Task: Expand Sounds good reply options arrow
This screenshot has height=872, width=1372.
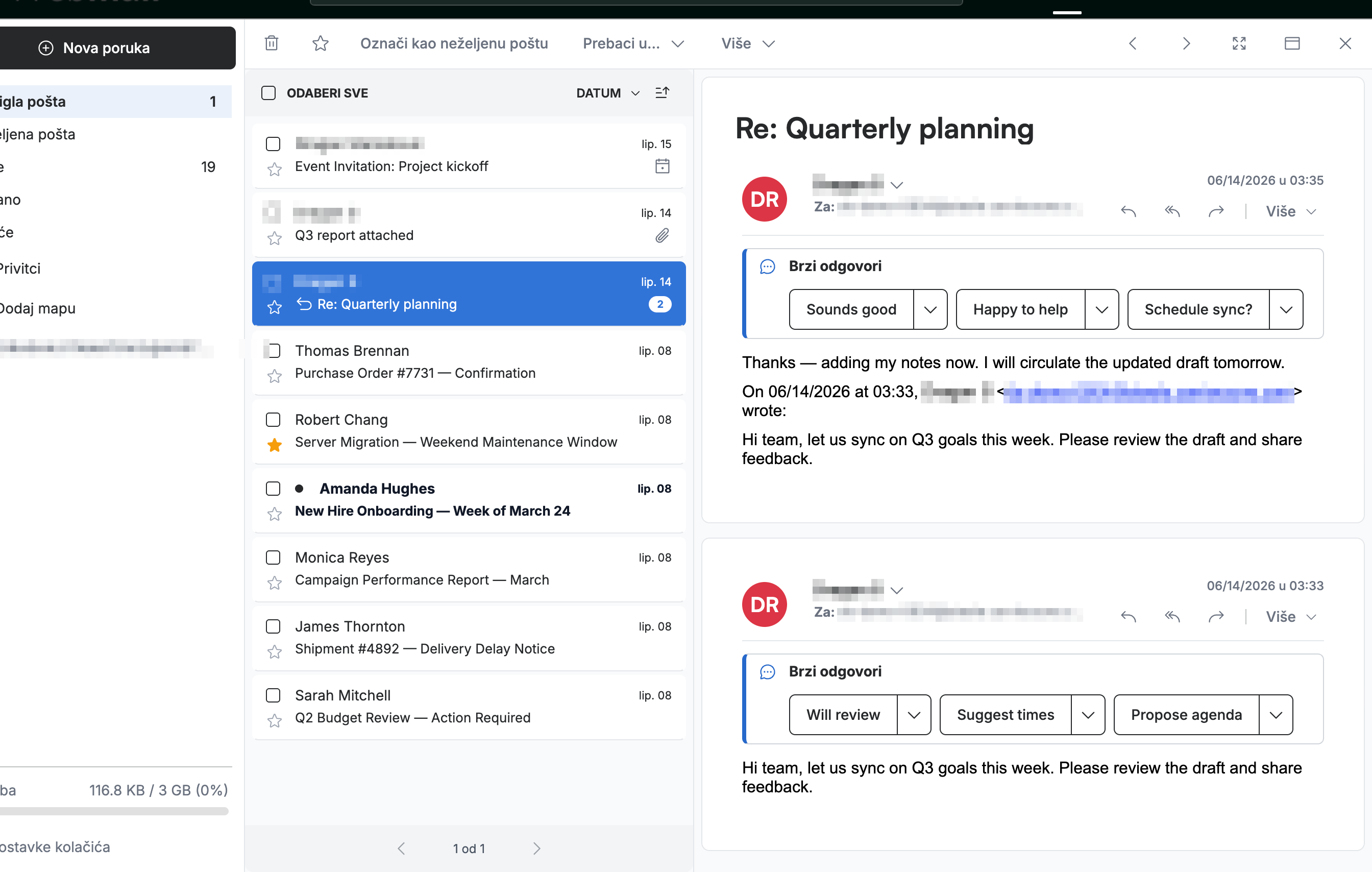Action: click(x=930, y=309)
